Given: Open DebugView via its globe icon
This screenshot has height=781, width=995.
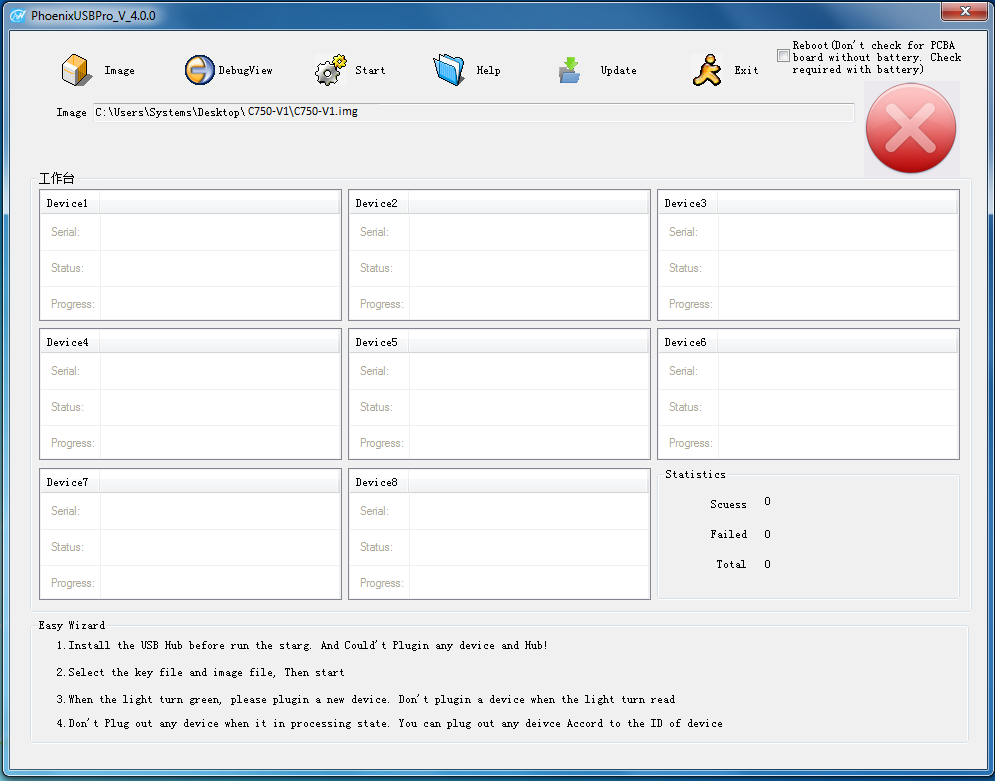Looking at the screenshot, I should pos(199,70).
